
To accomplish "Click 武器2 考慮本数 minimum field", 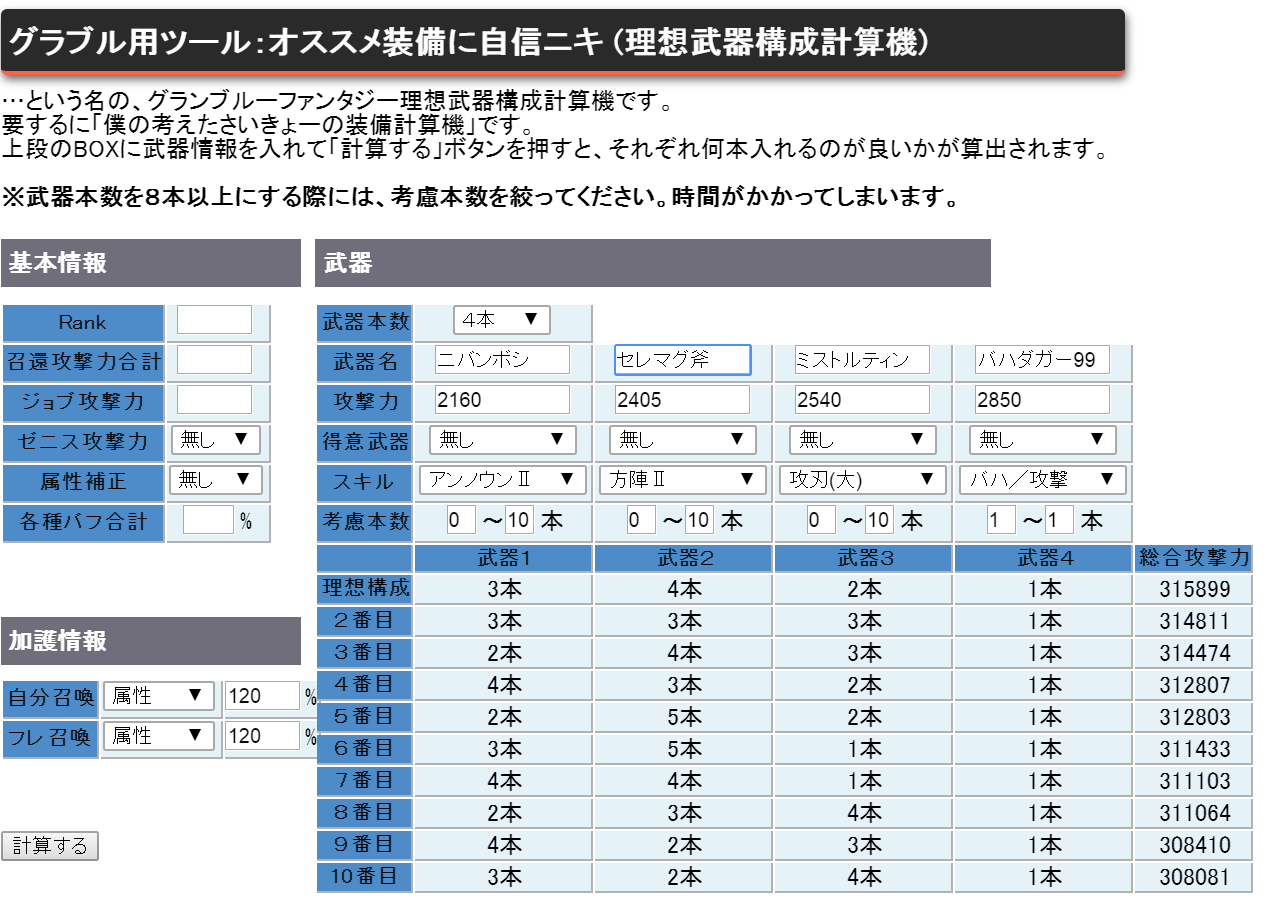I will point(641,520).
